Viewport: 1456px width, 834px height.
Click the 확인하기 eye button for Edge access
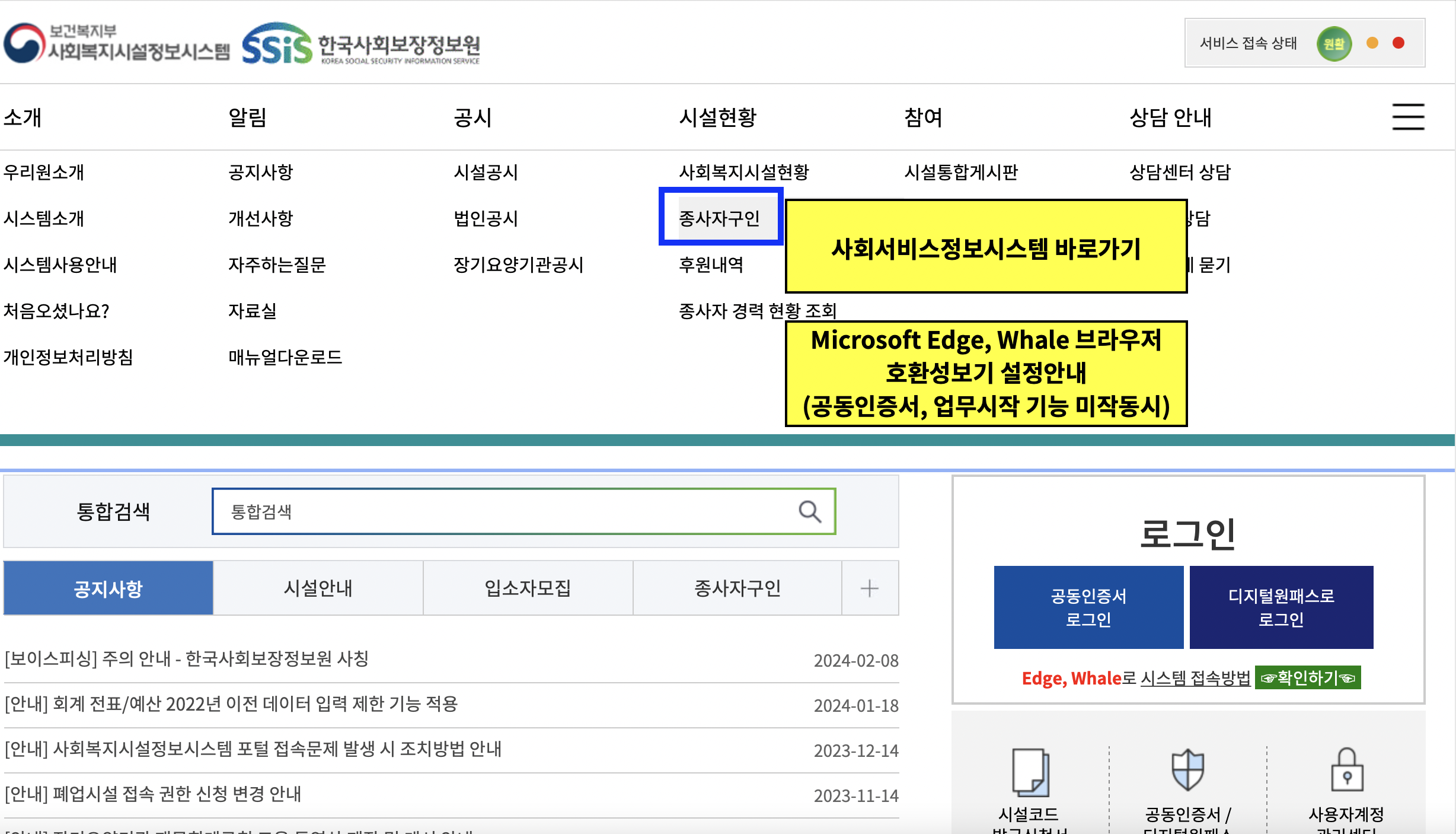tap(1308, 678)
